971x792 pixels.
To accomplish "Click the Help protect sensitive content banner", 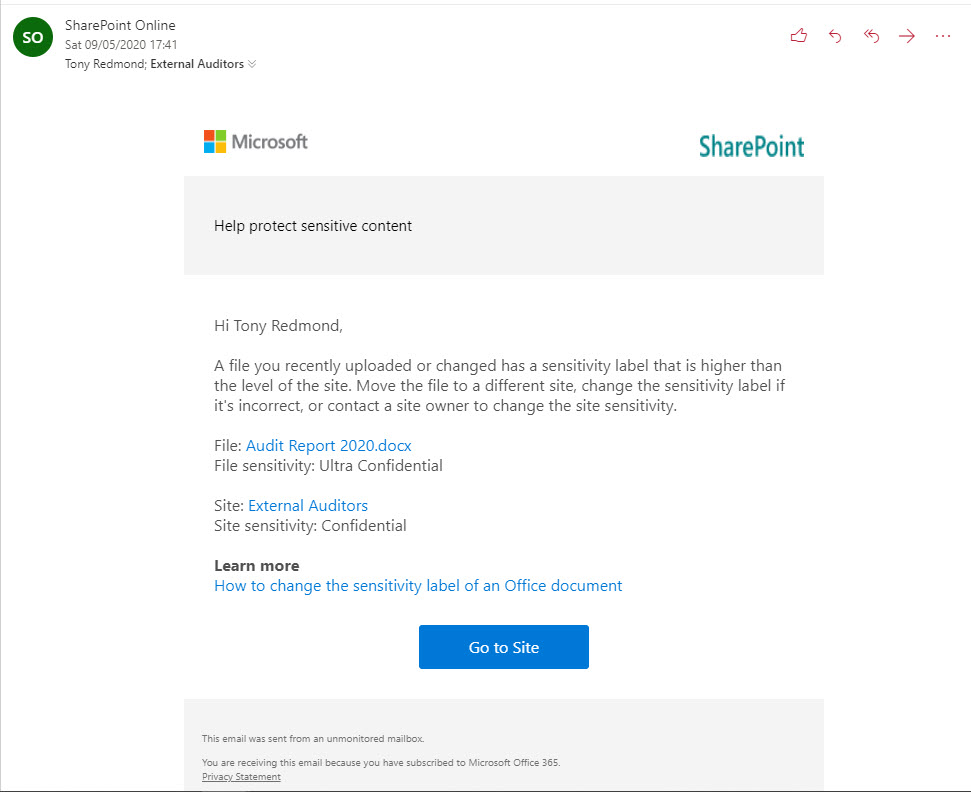I will [503, 225].
